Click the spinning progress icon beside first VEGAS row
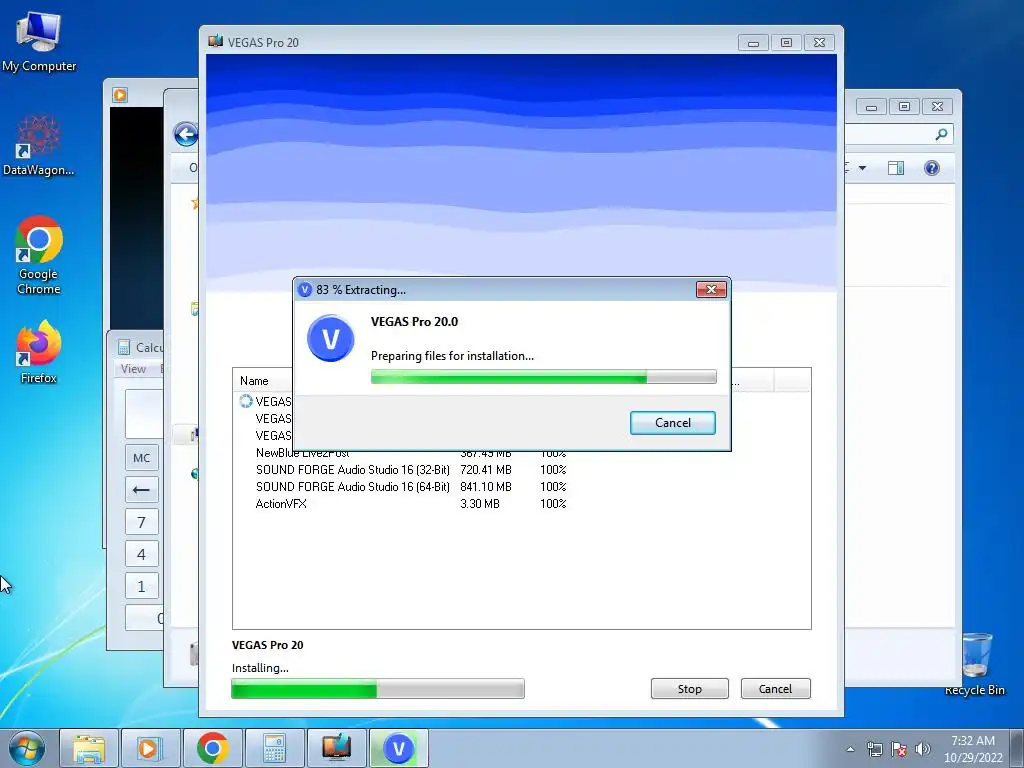Screen dimensions: 1024x768 pos(246,401)
